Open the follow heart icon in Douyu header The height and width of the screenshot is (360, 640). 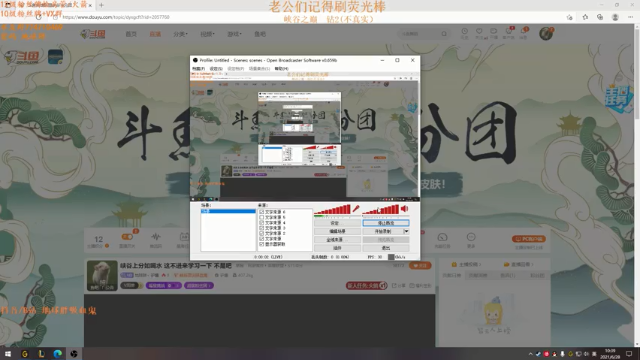click(x=479, y=31)
